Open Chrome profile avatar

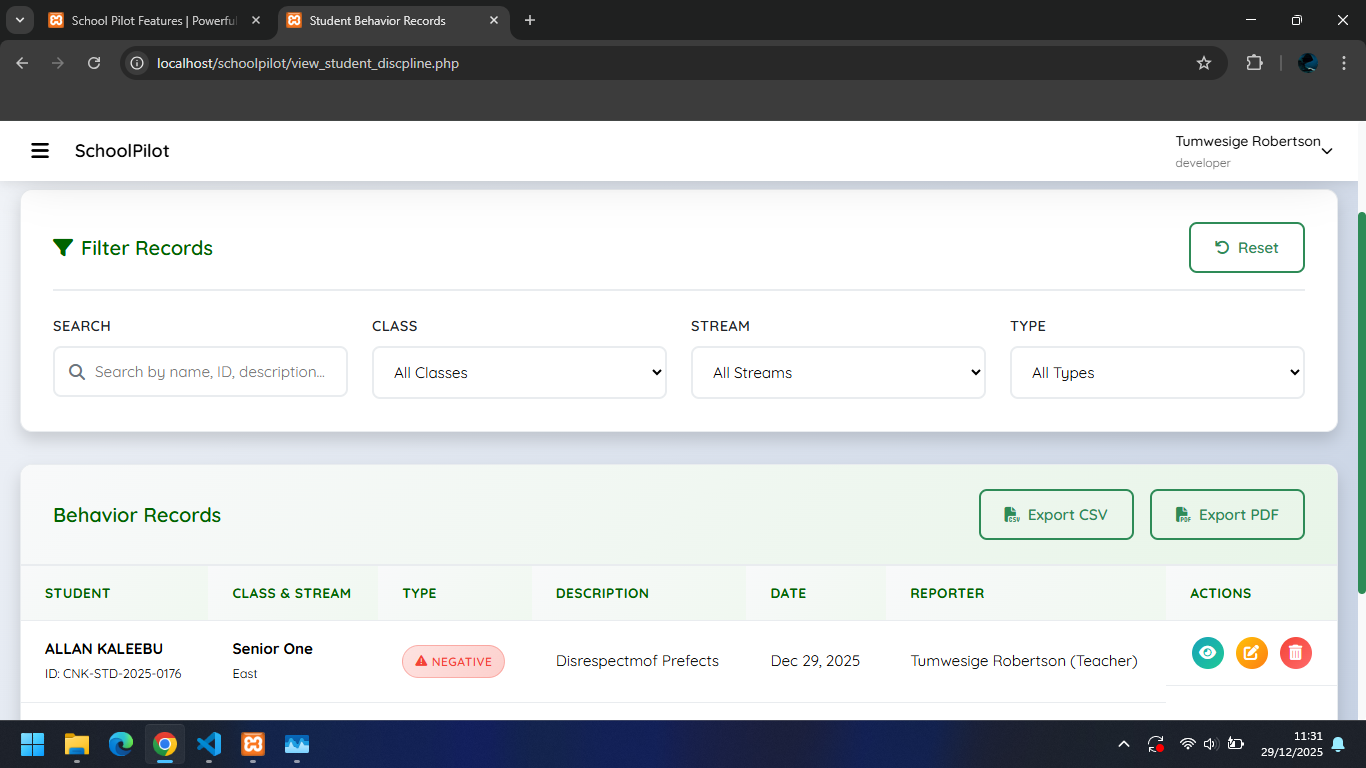pos(1308,63)
